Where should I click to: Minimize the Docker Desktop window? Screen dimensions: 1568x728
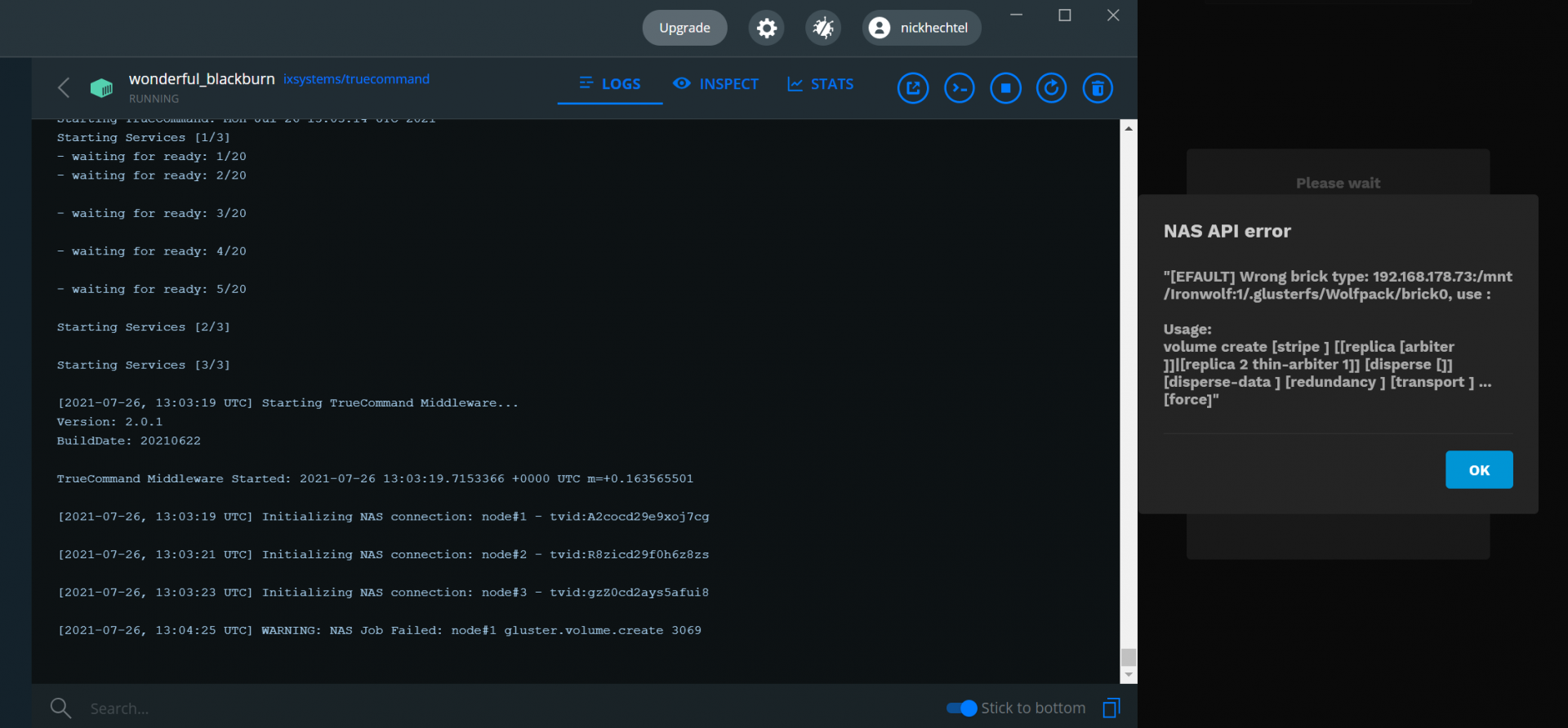(x=1017, y=15)
